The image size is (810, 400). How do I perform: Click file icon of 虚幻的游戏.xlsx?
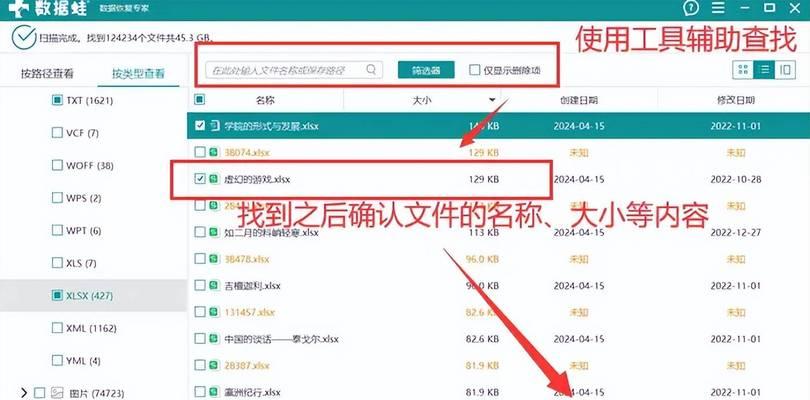(214, 179)
